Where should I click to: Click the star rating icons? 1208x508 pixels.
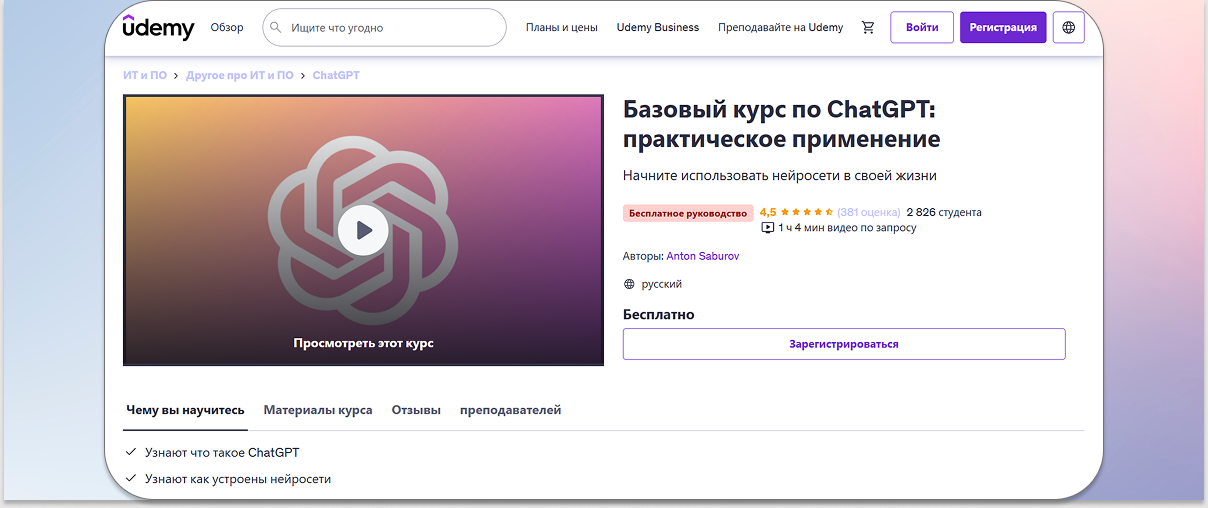coord(806,212)
